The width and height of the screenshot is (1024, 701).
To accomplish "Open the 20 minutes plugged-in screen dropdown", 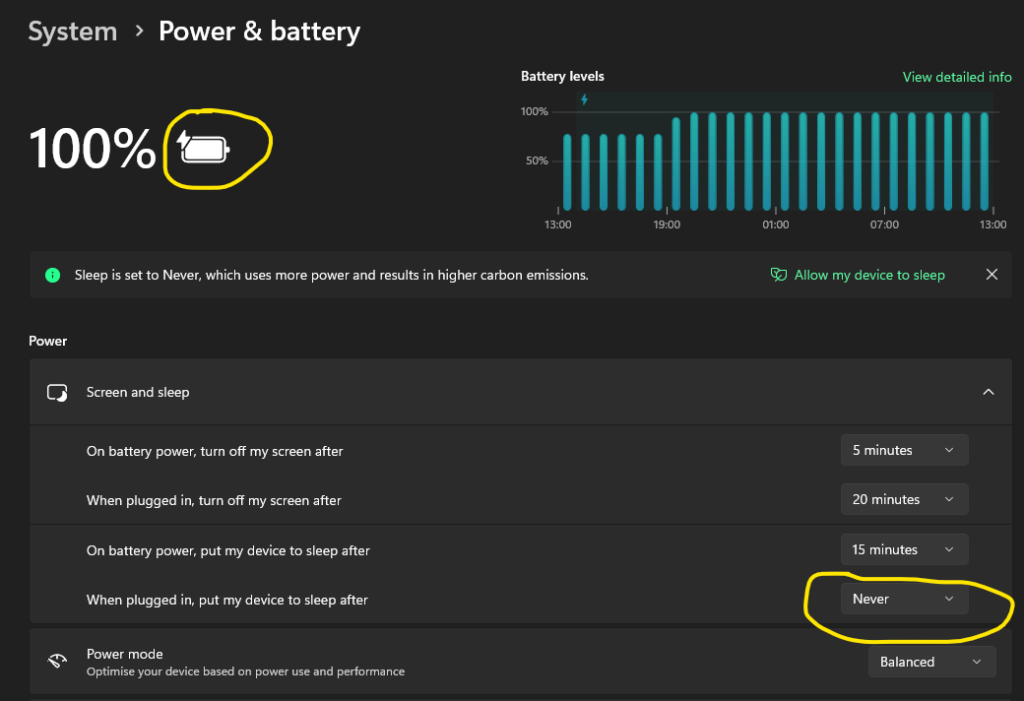I will point(904,499).
